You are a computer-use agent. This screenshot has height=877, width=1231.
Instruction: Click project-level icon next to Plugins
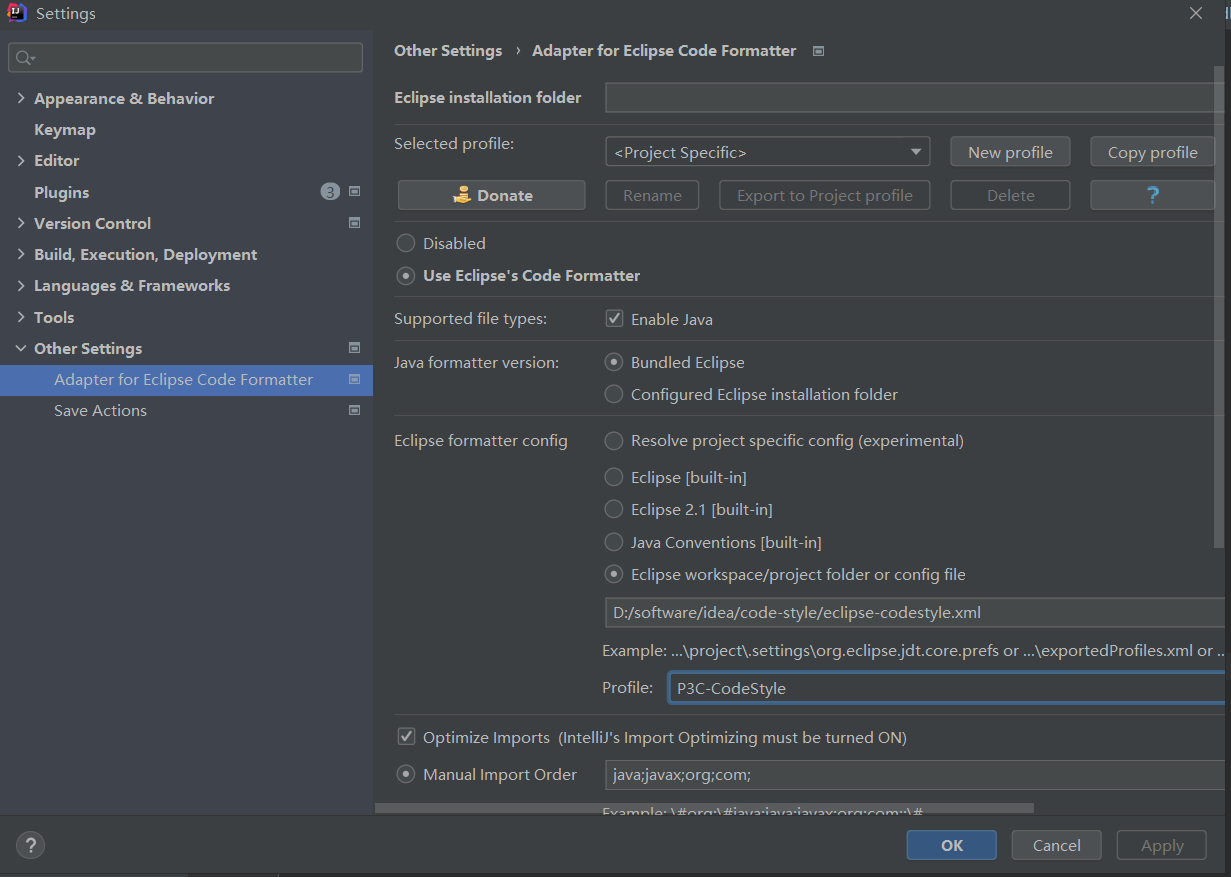[x=354, y=192]
